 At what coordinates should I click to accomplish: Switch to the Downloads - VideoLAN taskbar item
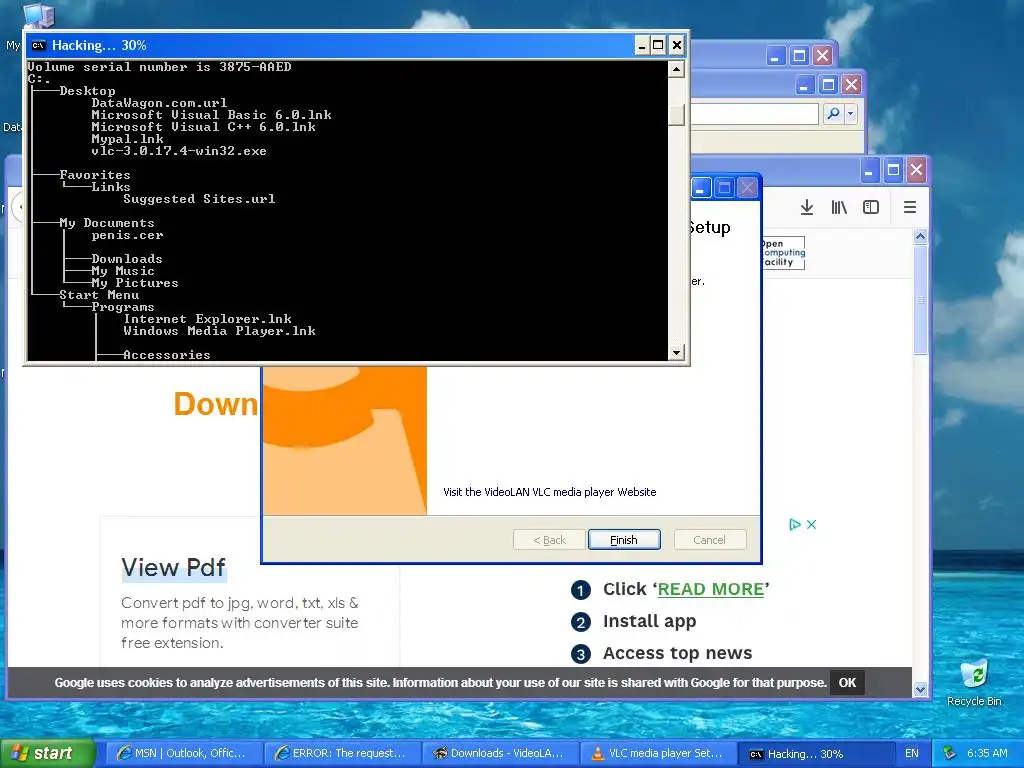[x=500, y=753]
